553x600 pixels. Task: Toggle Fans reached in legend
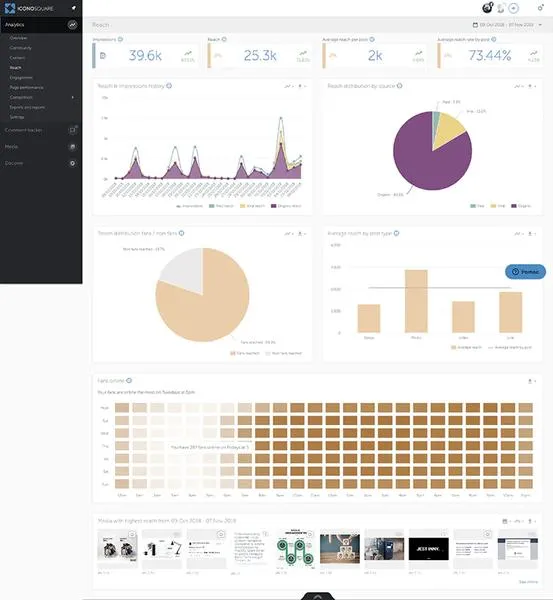pos(245,353)
